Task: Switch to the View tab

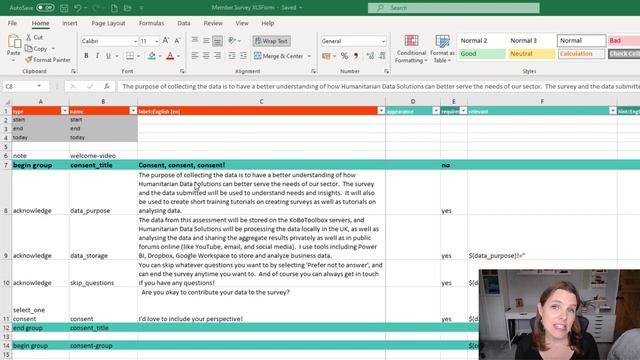Action: click(x=242, y=23)
